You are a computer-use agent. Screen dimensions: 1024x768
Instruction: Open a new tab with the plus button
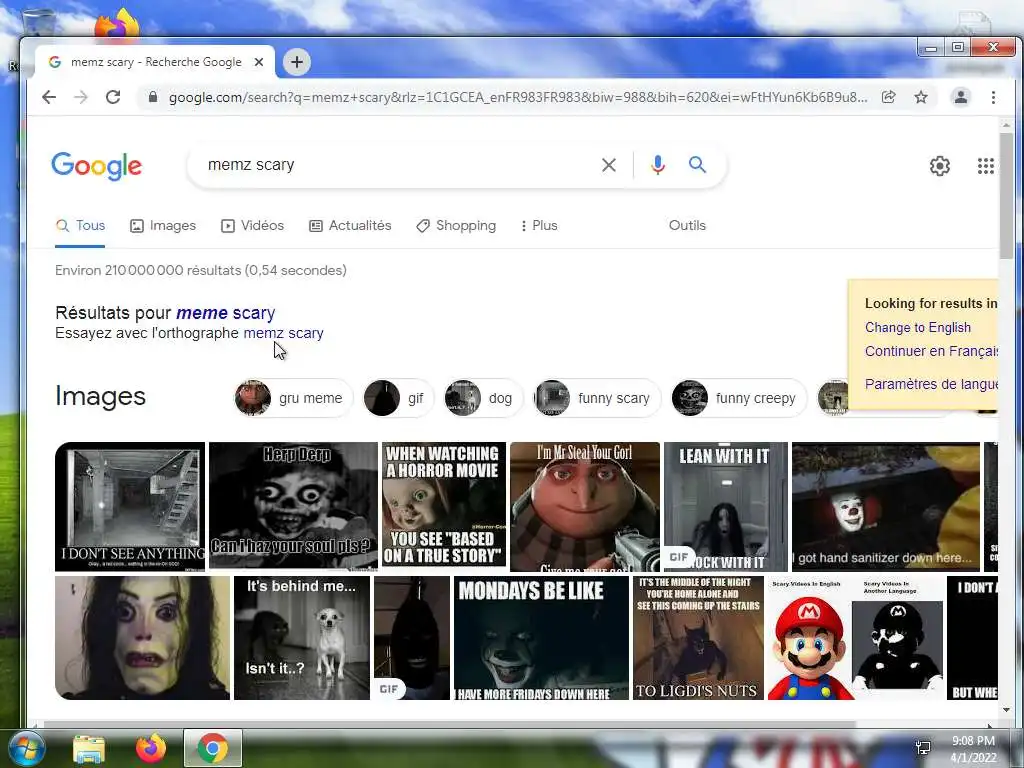(x=296, y=62)
